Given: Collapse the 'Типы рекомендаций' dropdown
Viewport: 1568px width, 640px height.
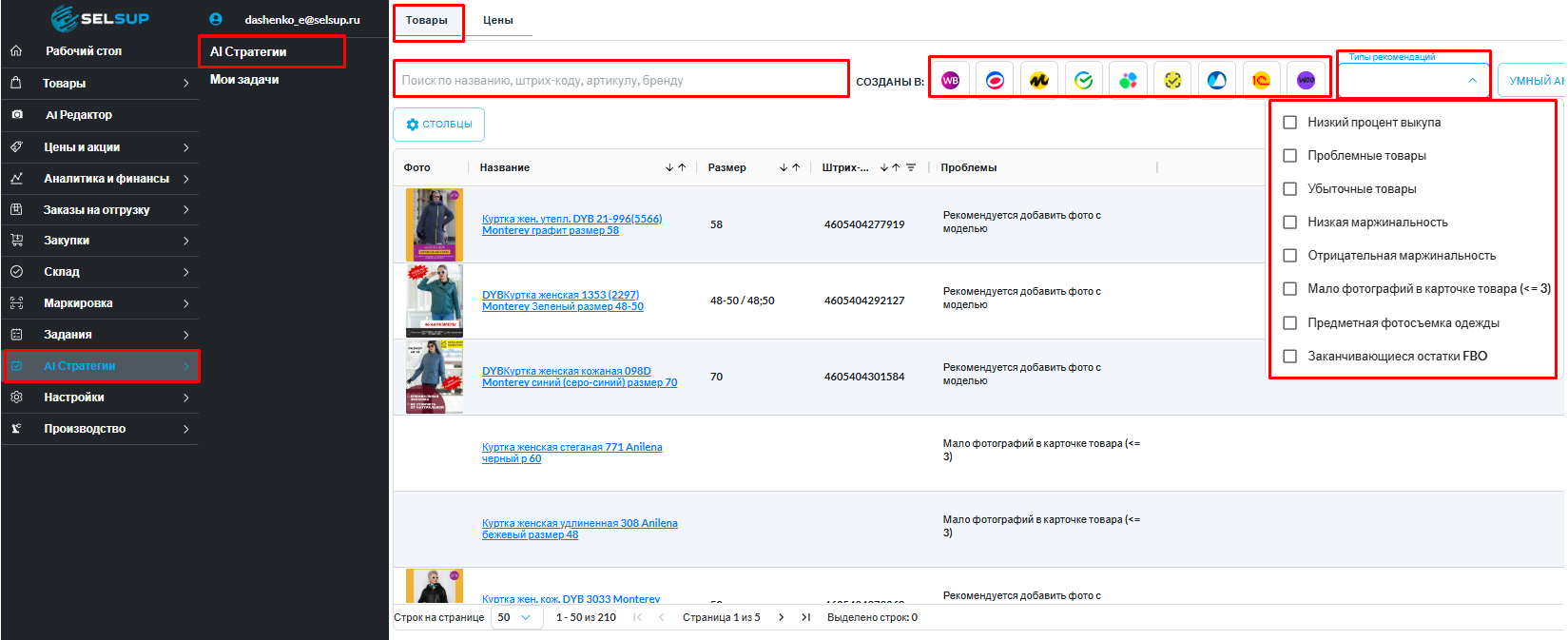Looking at the screenshot, I should pyautogui.click(x=1472, y=81).
